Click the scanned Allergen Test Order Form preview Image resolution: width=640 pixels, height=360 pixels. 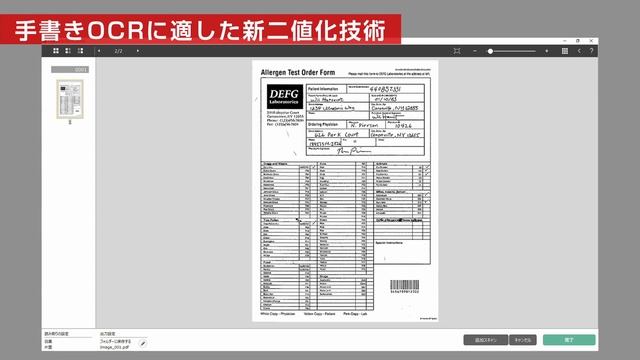(x=345, y=191)
